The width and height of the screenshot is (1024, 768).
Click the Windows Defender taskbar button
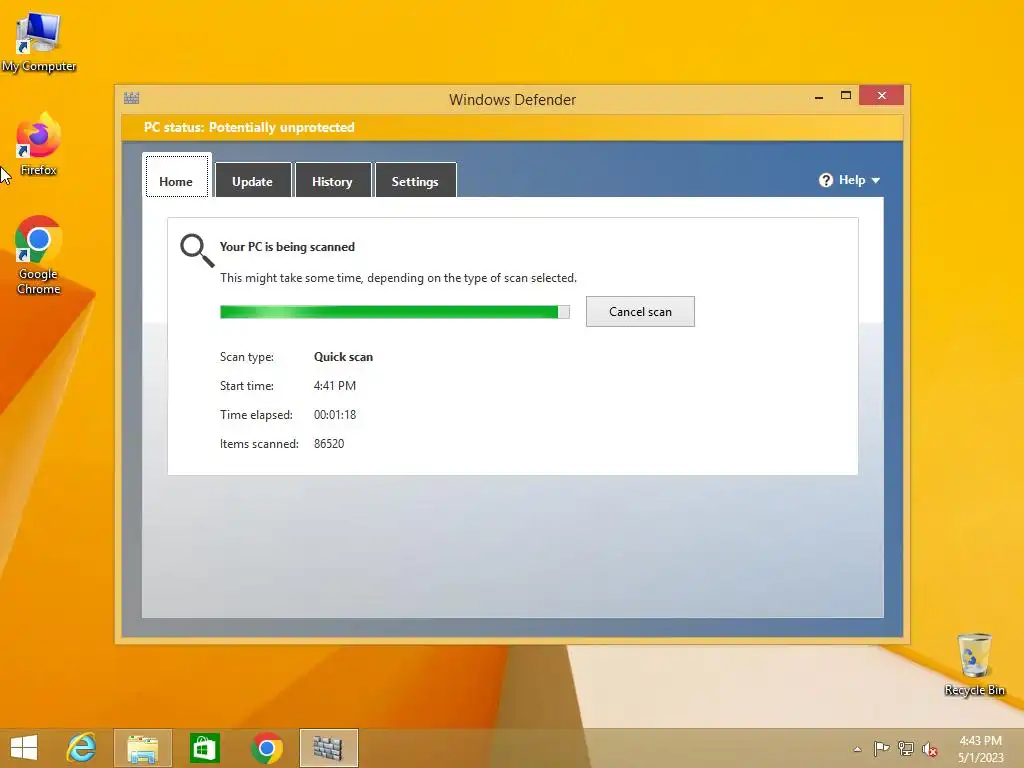coord(328,748)
